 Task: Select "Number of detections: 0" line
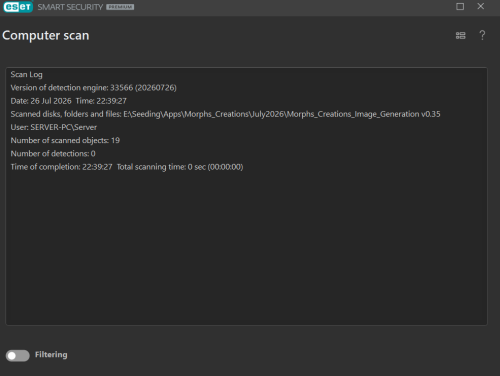pyautogui.click(x=53, y=154)
